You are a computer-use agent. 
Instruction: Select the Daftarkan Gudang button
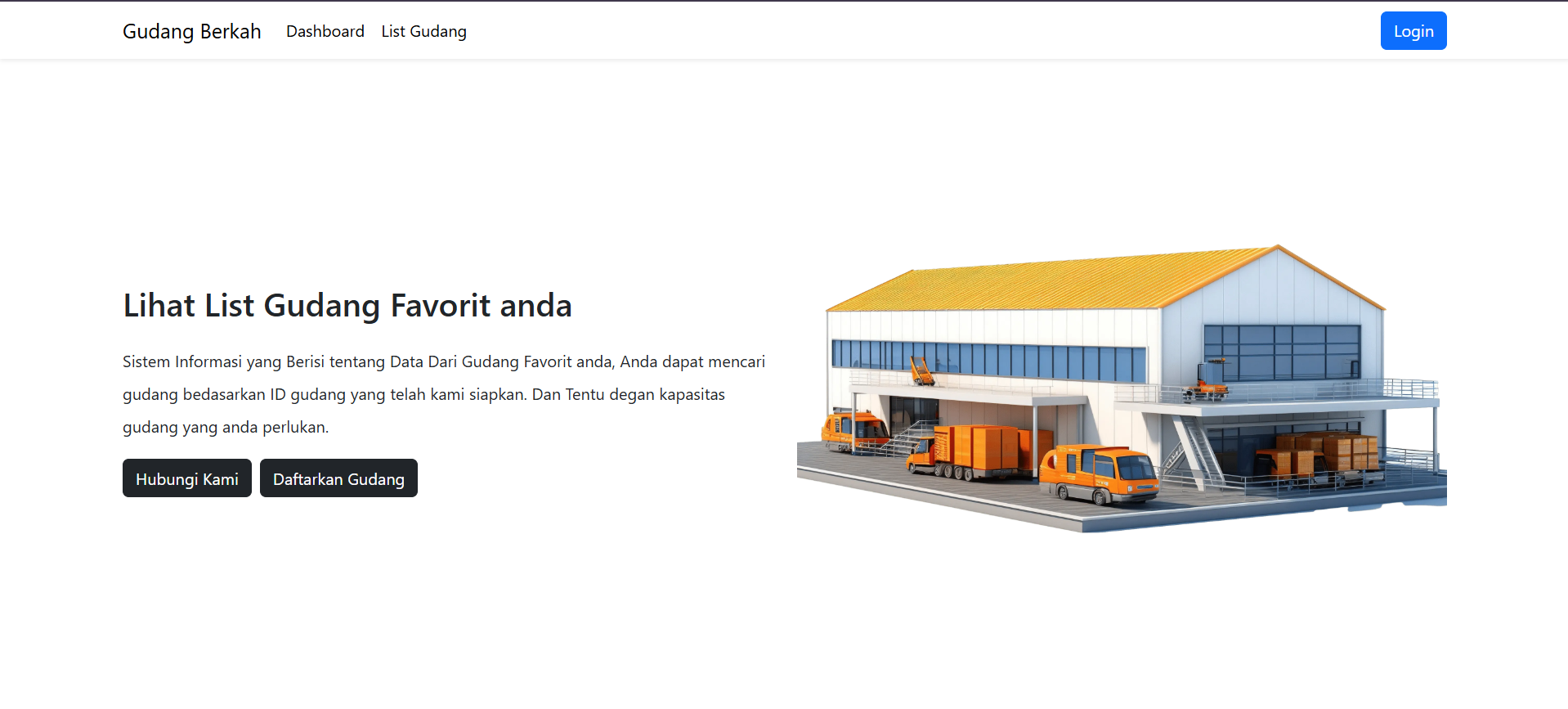coord(338,478)
